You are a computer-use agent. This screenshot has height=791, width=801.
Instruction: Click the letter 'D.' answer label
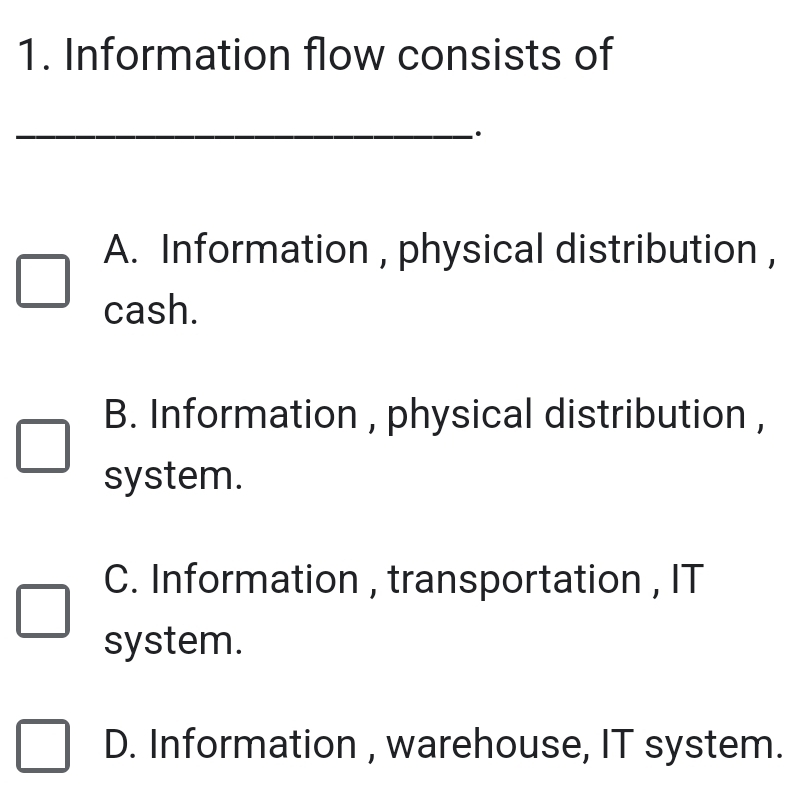122,746
